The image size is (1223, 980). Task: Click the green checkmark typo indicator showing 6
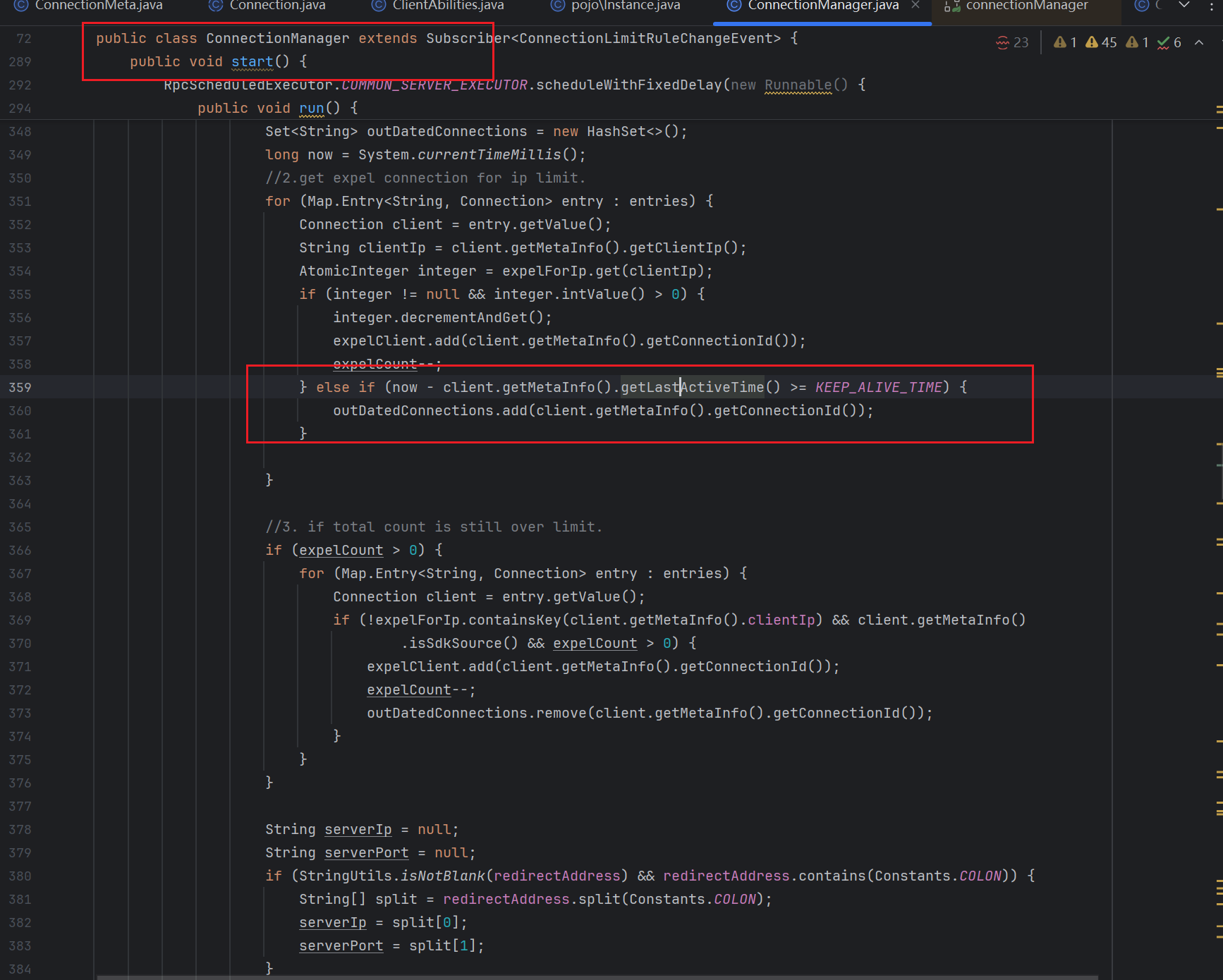(1163, 43)
